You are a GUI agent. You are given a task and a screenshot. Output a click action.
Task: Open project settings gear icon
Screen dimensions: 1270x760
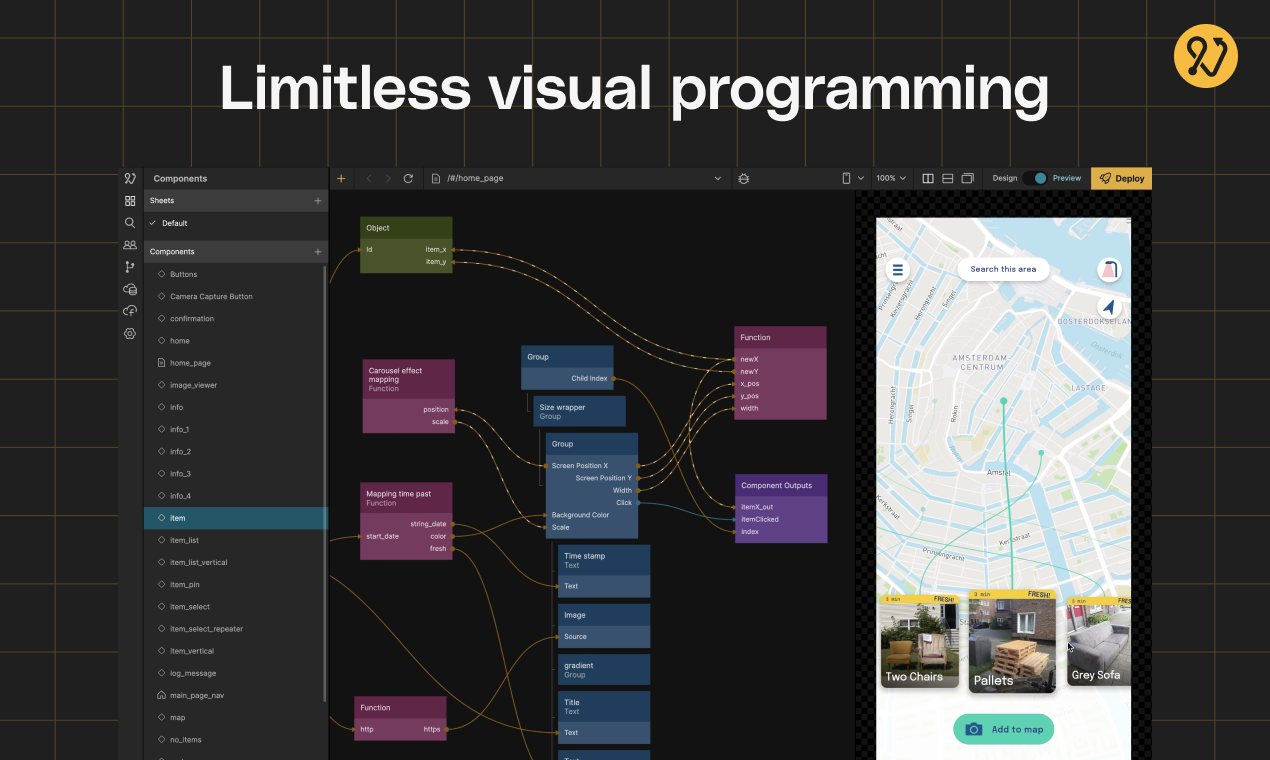[130, 334]
